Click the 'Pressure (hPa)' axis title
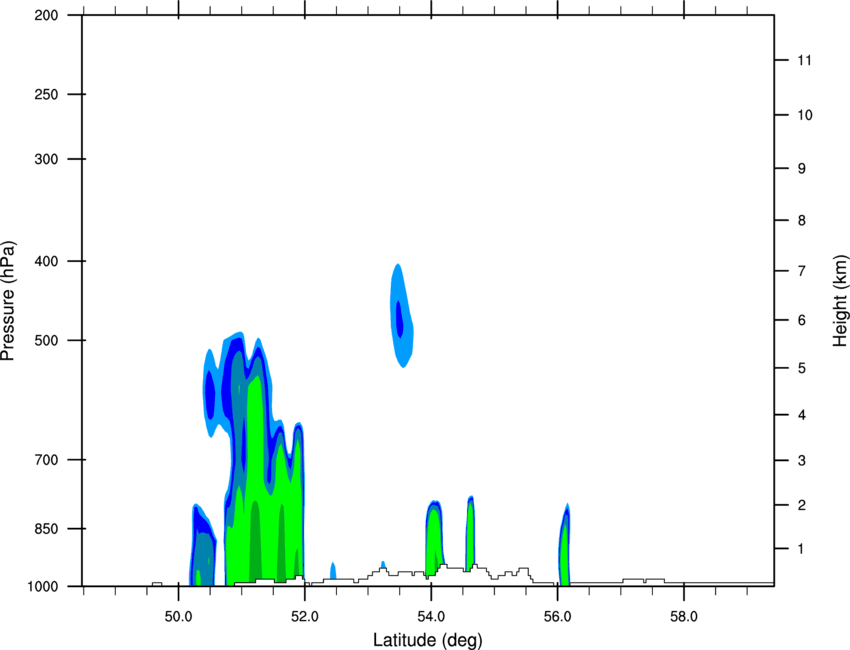 pos(8,301)
